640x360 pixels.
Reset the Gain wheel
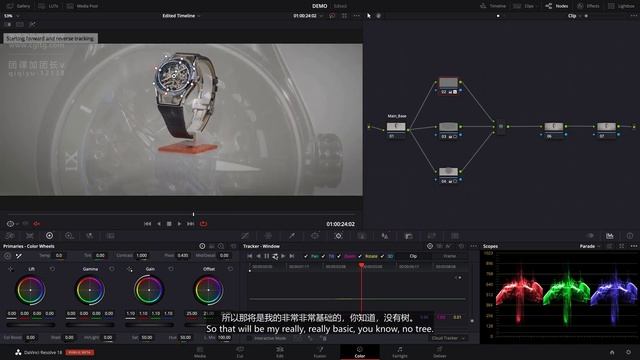click(x=171, y=269)
